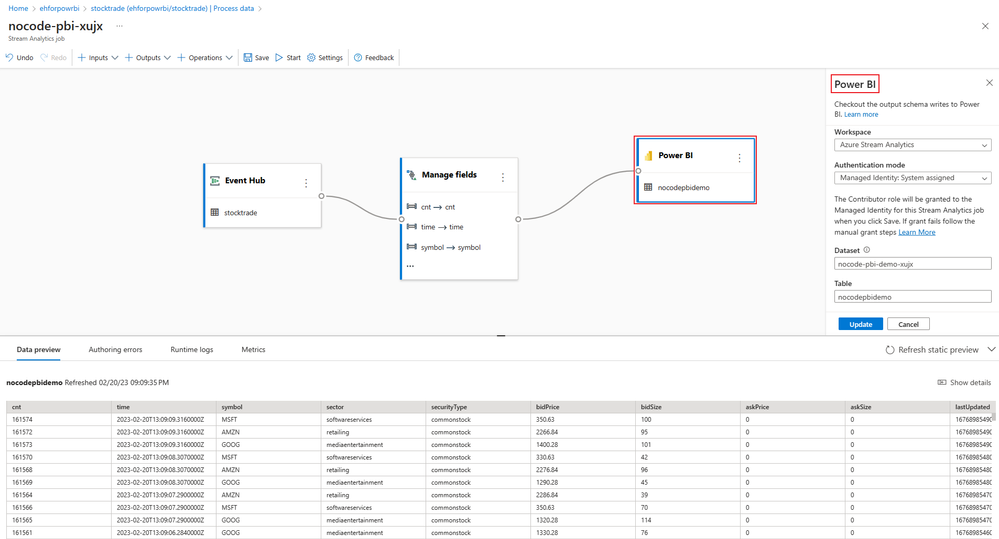The width and height of the screenshot is (999, 539).
Task: Open Learn More link for manual grant steps
Action: (x=916, y=233)
